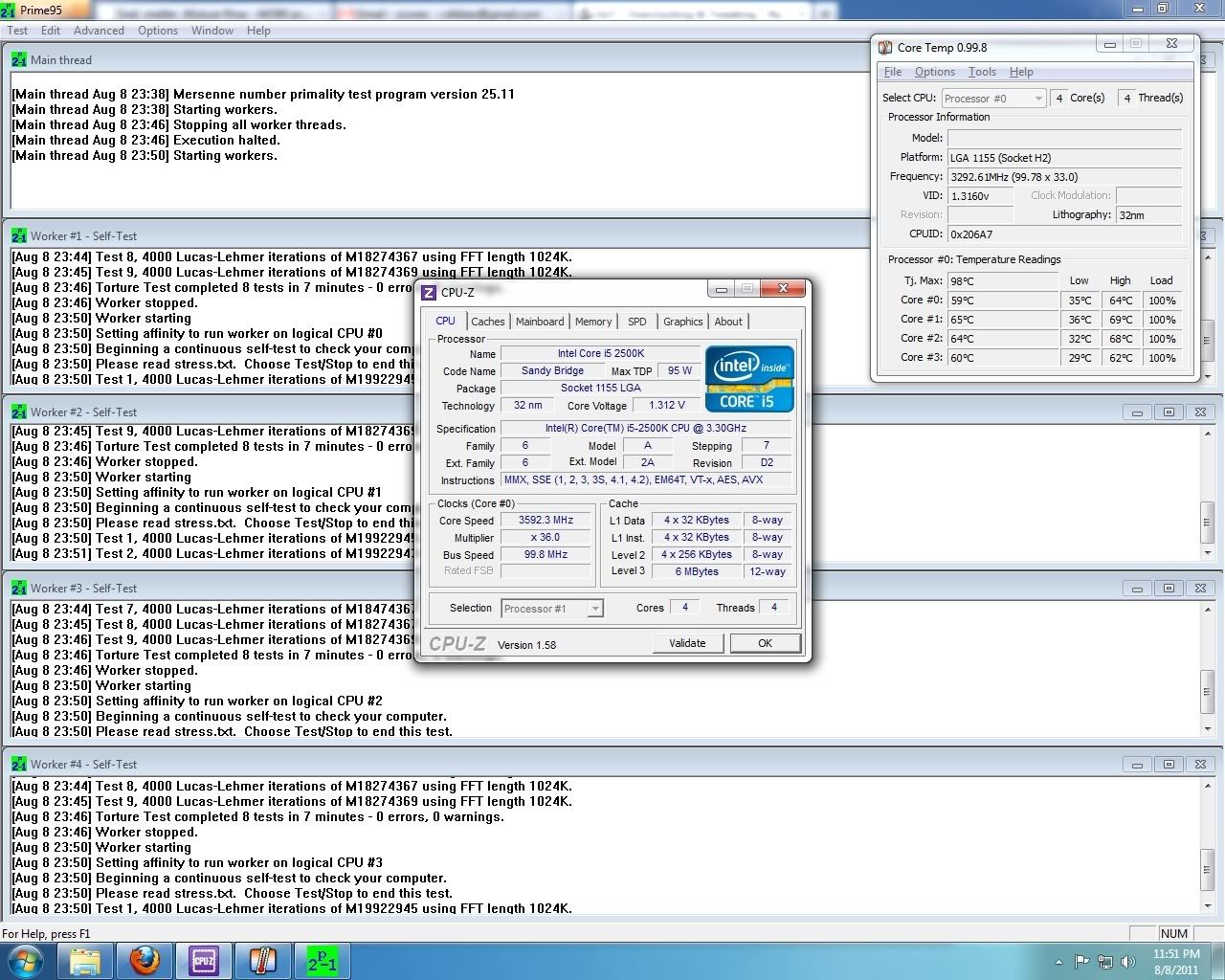Open the CPU-Z taskbar icon
Viewport: 1225px width, 980px height.
[204, 961]
